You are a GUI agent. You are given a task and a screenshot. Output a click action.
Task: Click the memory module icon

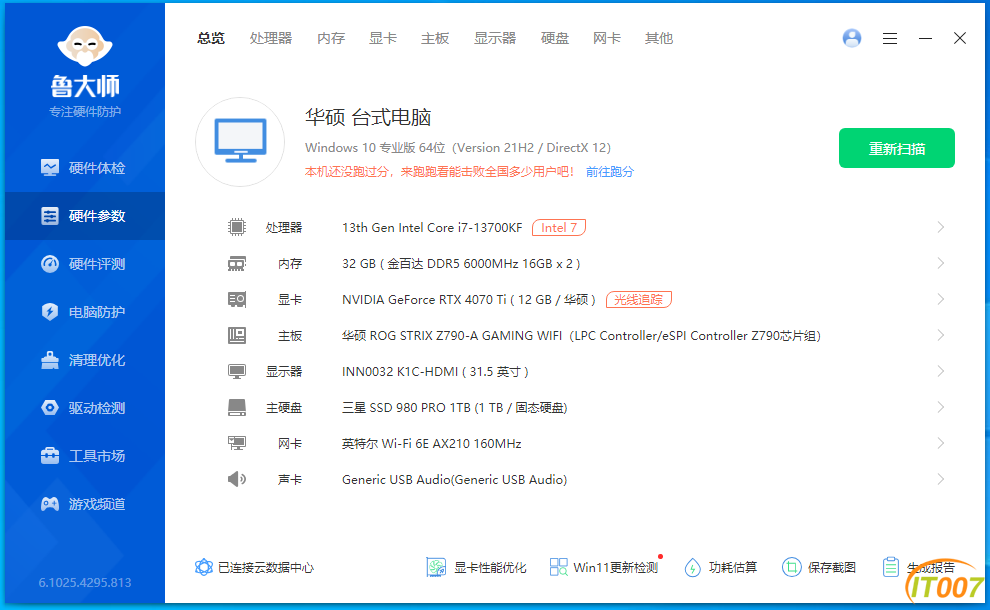coord(237,263)
